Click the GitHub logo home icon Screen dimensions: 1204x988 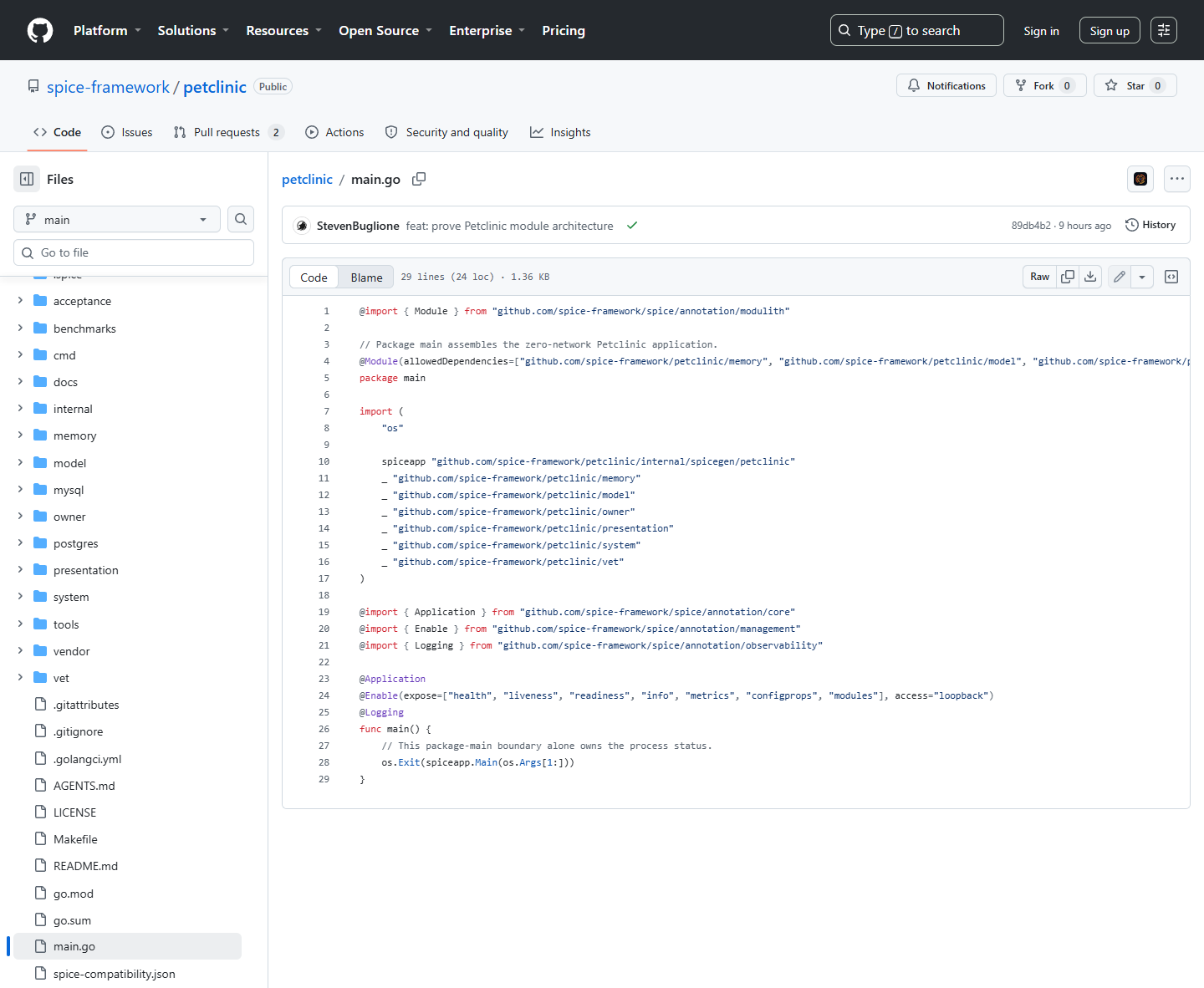click(40, 30)
